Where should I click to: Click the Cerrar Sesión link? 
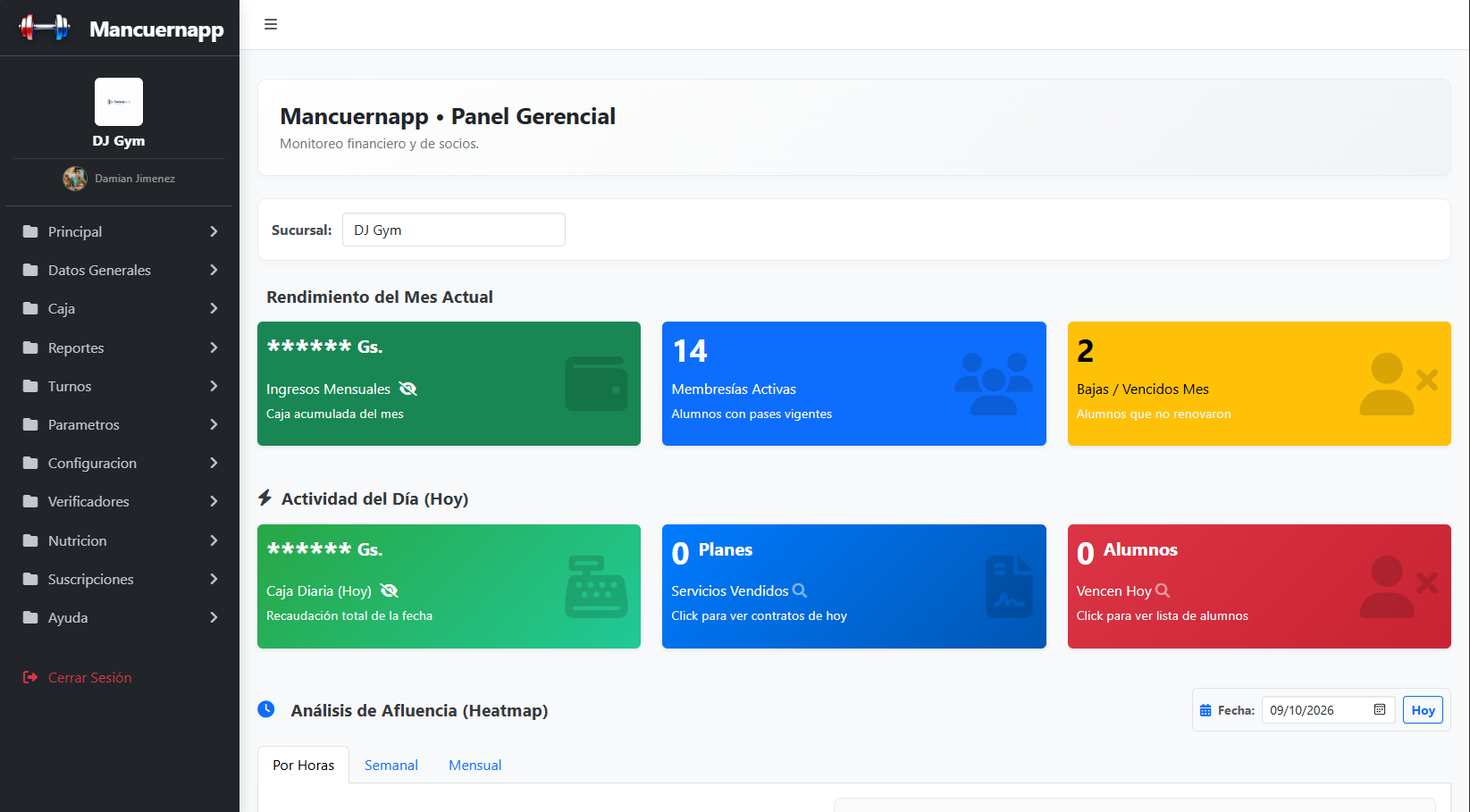click(89, 677)
